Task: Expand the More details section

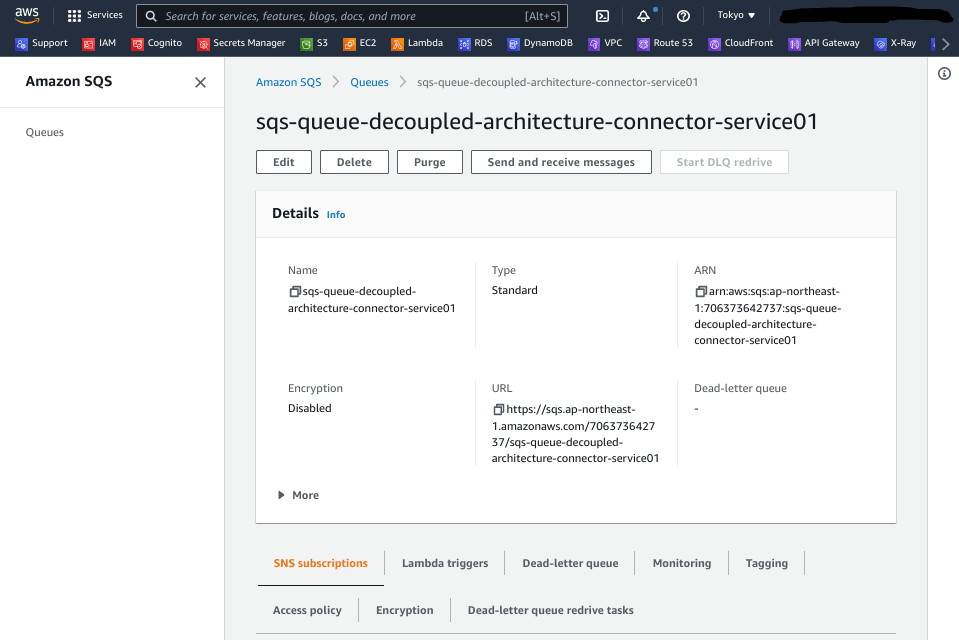Action: (298, 495)
